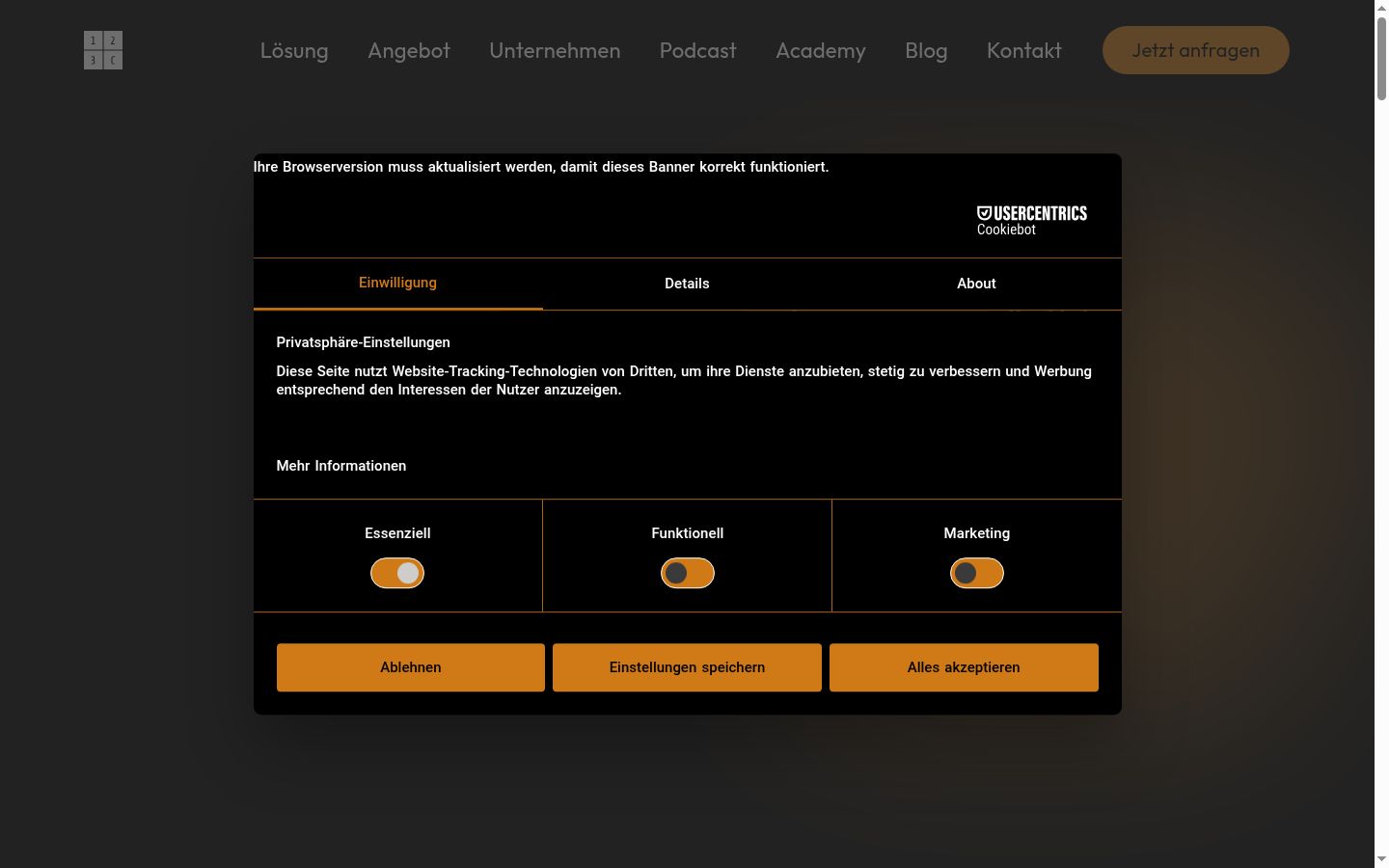The image size is (1389, 868).
Task: Click the page's vertical scrollbar thumb
Action: coord(1381,58)
